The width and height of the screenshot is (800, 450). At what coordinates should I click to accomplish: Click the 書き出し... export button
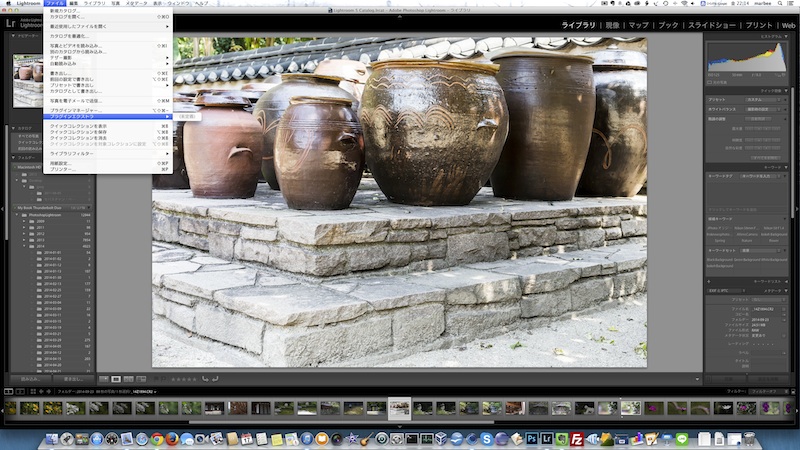click(x=73, y=379)
